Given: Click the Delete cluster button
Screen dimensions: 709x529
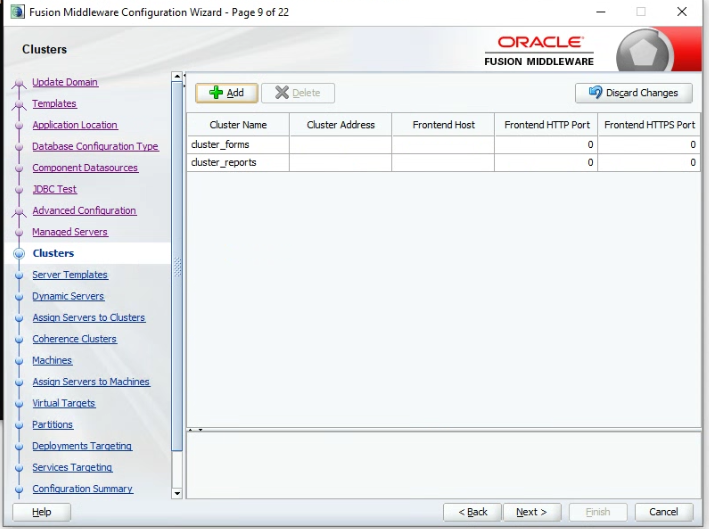Looking at the screenshot, I should pyautogui.click(x=298, y=93).
